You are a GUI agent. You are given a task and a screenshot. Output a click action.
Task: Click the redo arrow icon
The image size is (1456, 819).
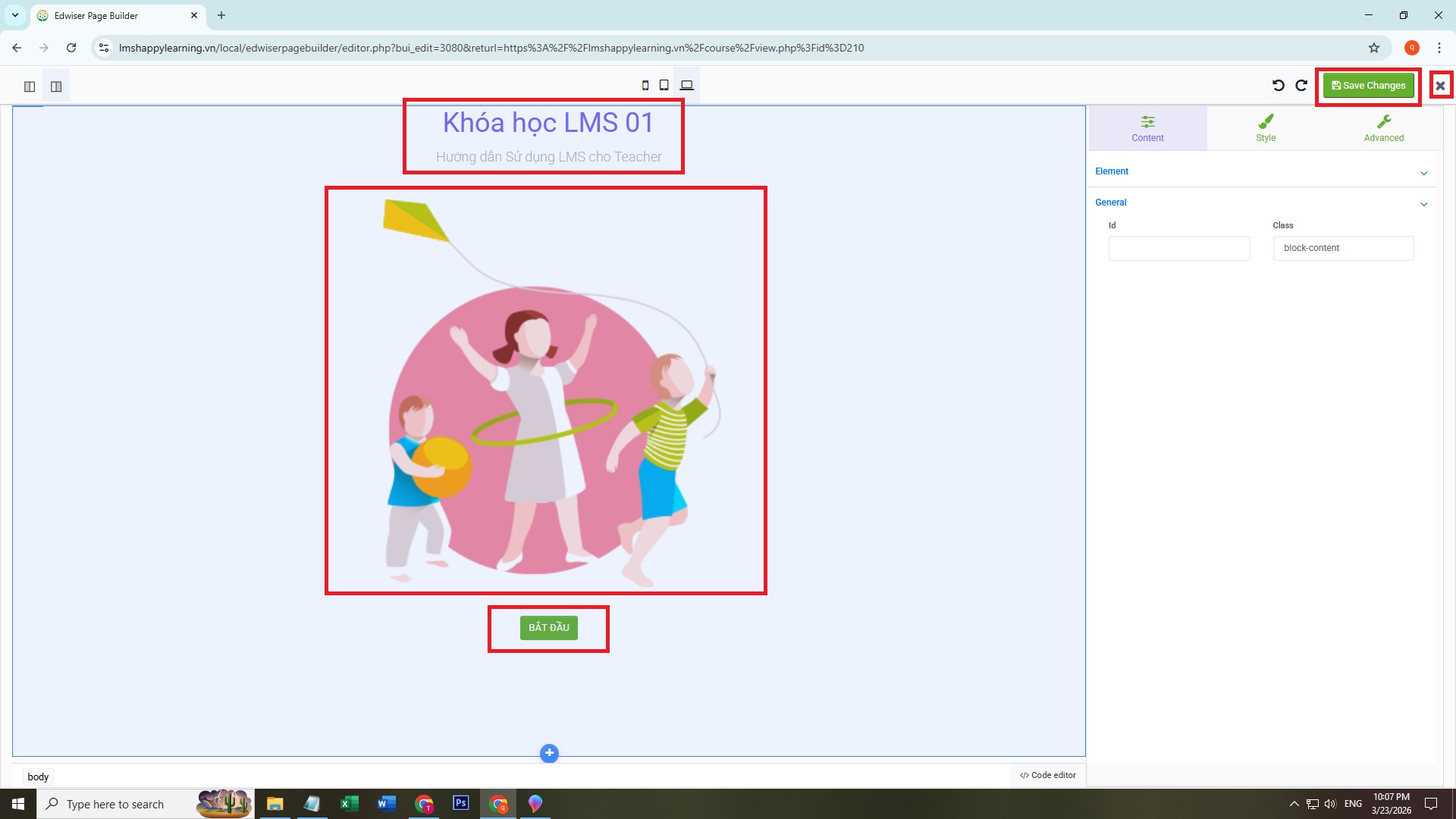pos(1301,86)
